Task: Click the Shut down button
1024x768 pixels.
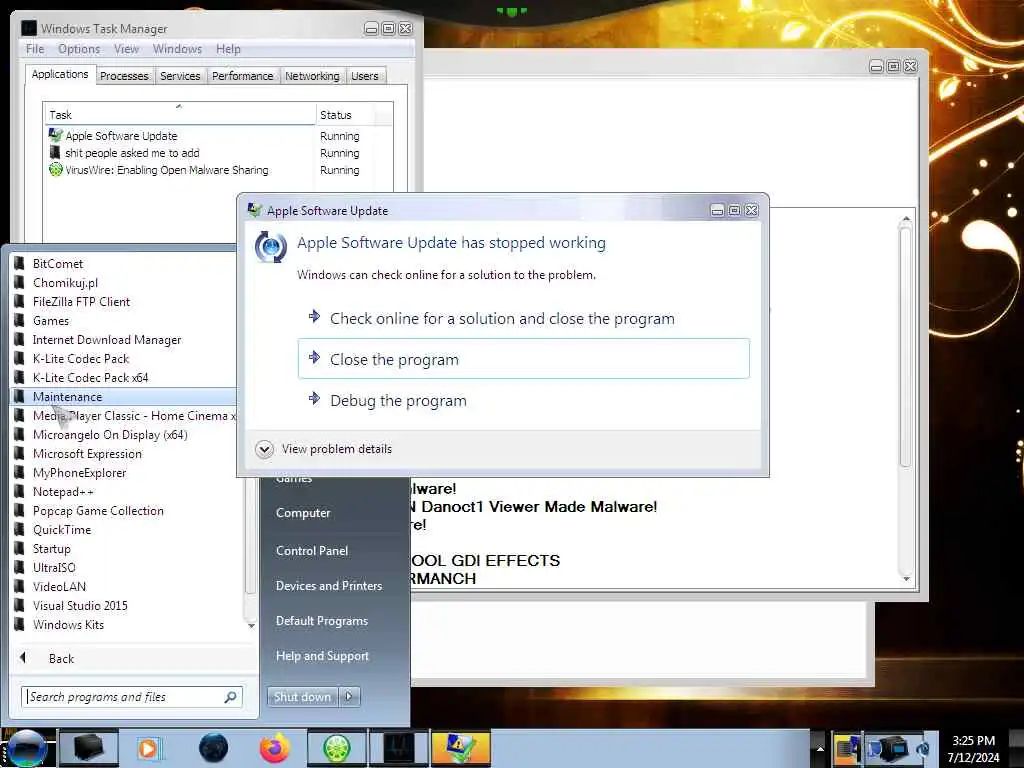Action: coord(302,696)
